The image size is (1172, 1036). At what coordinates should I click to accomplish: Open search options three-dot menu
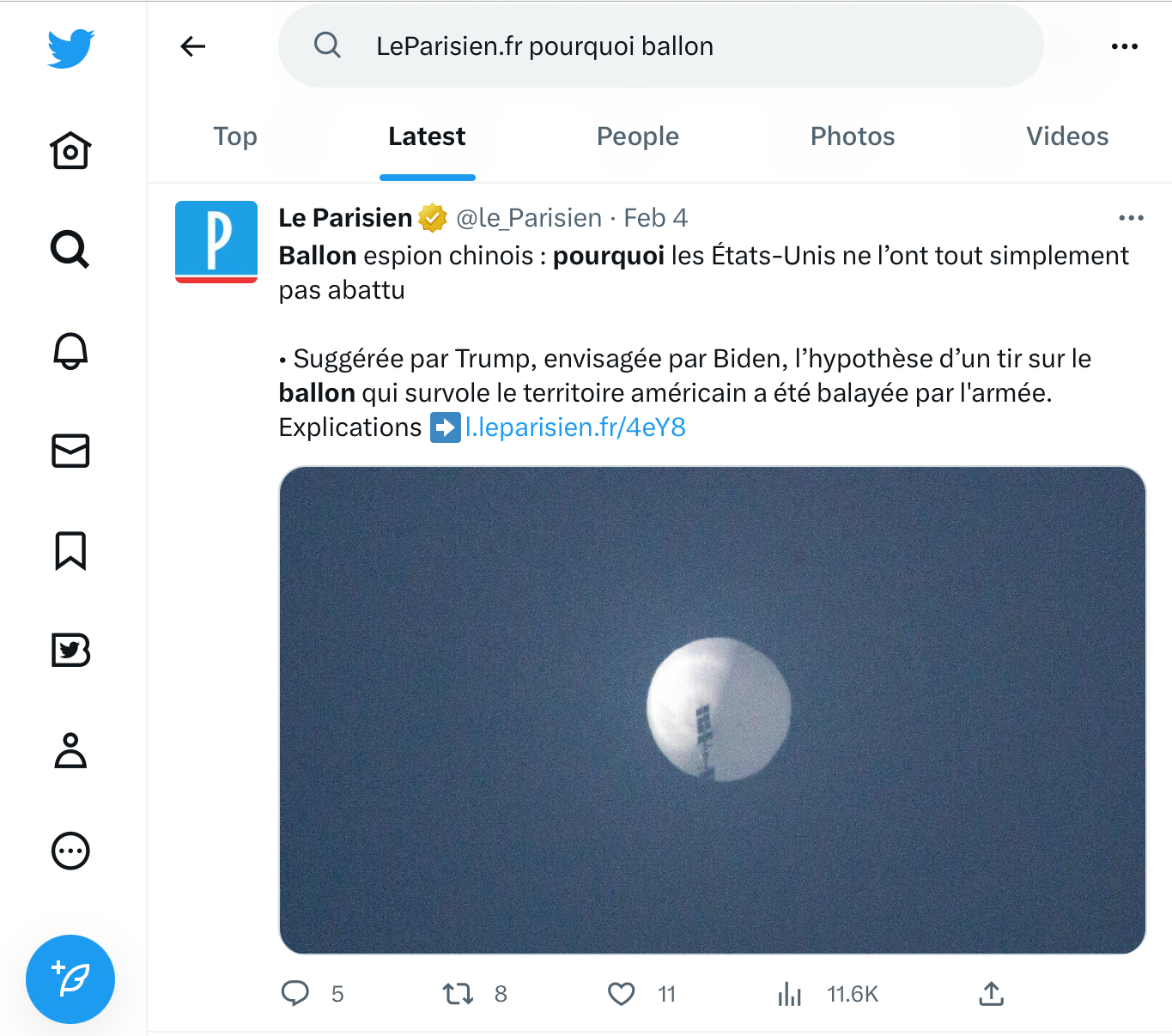[1124, 46]
